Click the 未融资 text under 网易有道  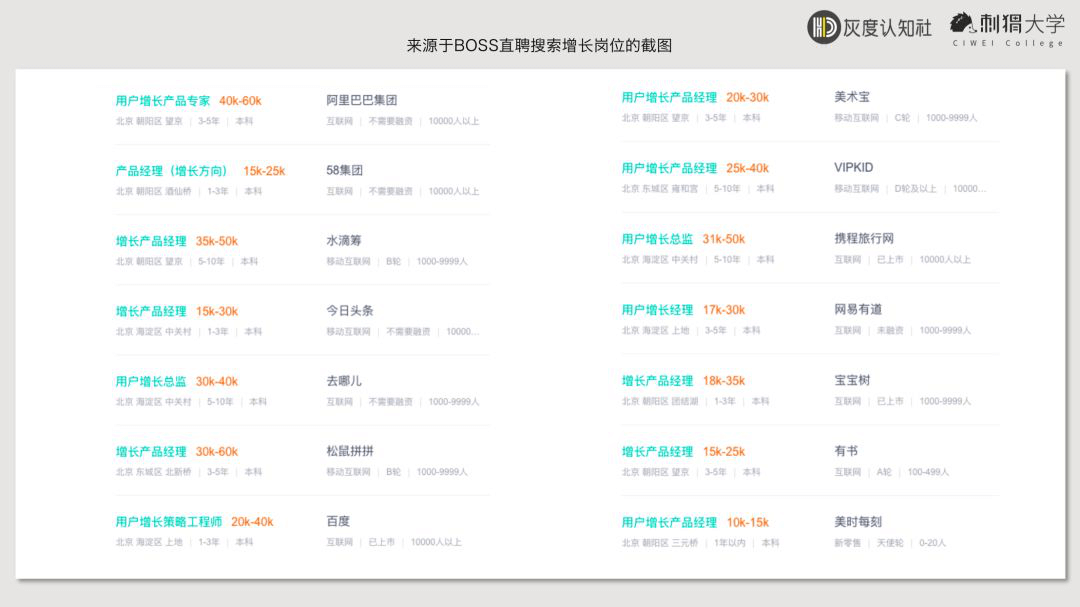click(x=890, y=331)
